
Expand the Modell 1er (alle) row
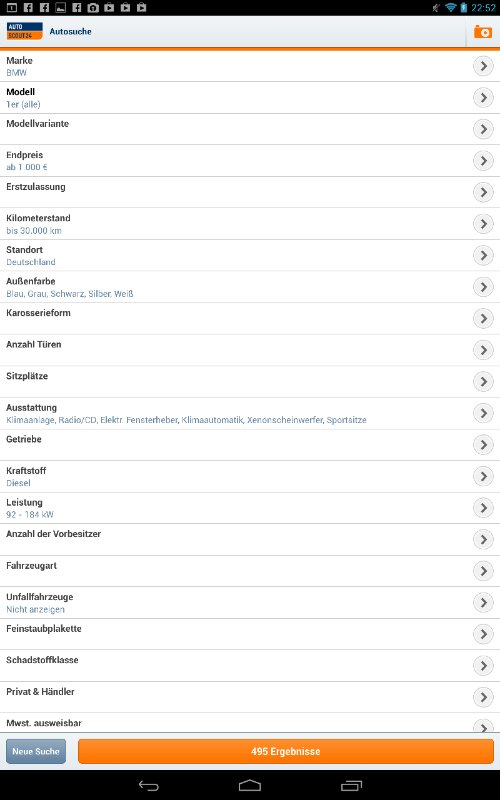pyautogui.click(x=250, y=98)
